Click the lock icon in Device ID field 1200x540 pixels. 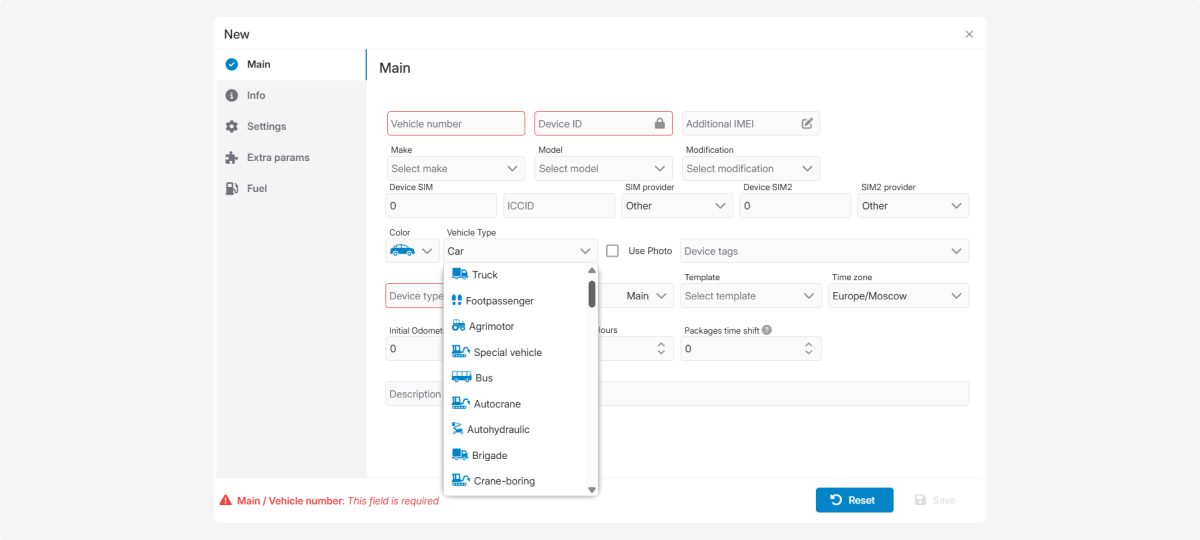[x=659, y=124]
